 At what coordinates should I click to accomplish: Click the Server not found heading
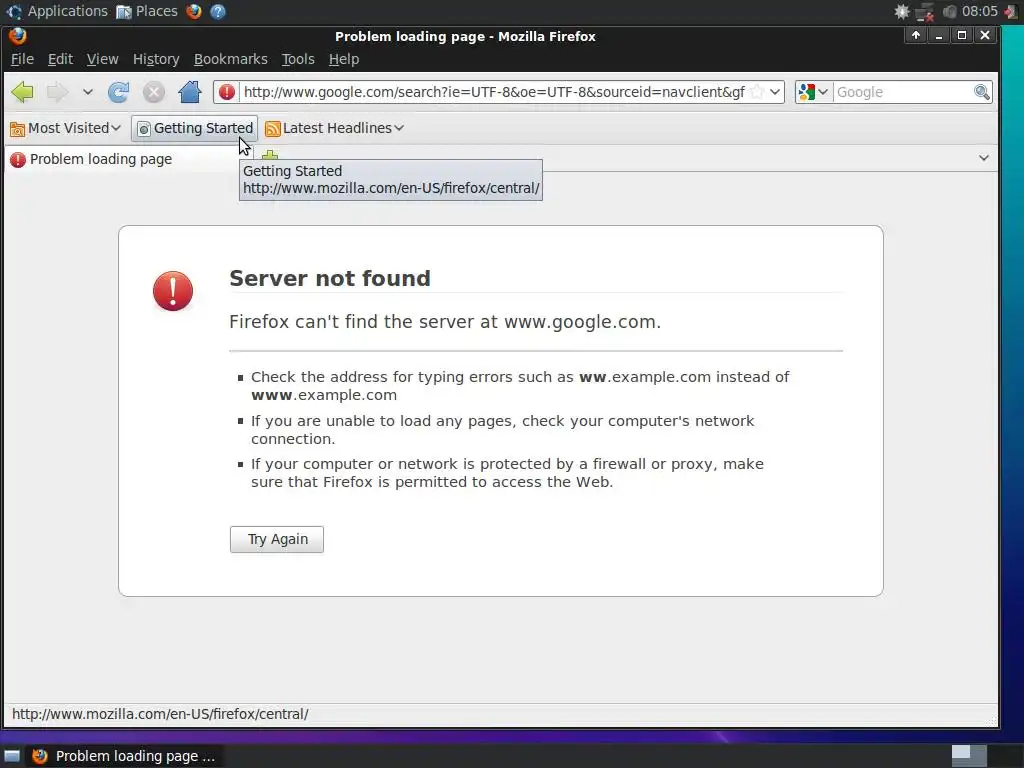coord(330,278)
